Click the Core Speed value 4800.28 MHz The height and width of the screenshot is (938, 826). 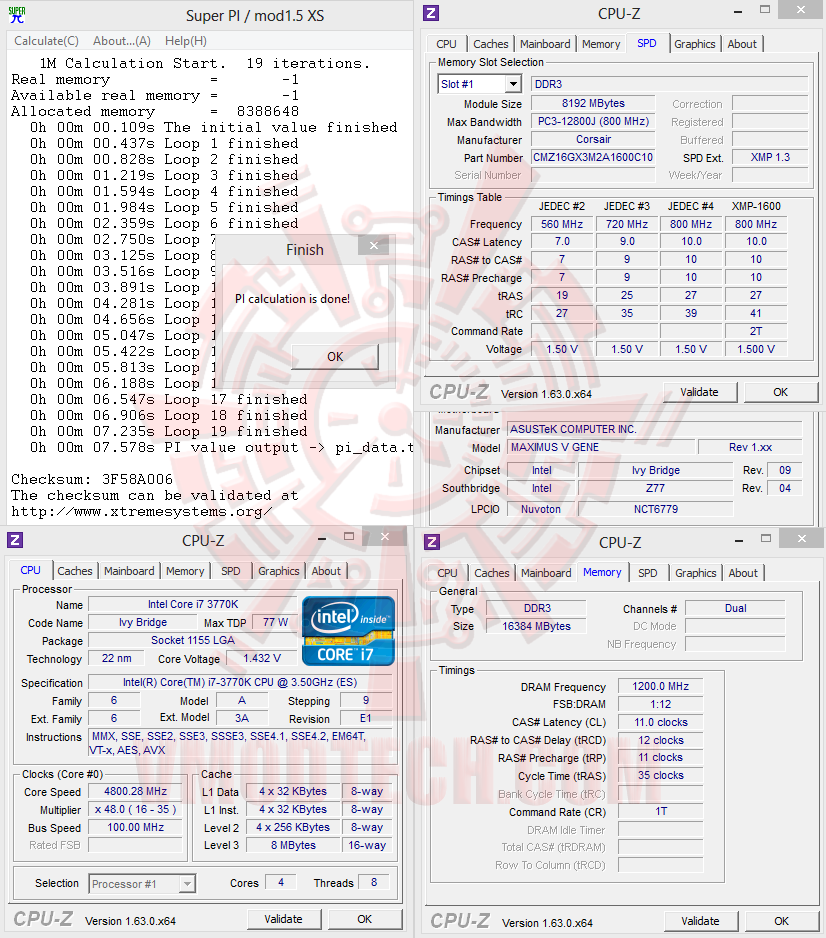click(135, 791)
